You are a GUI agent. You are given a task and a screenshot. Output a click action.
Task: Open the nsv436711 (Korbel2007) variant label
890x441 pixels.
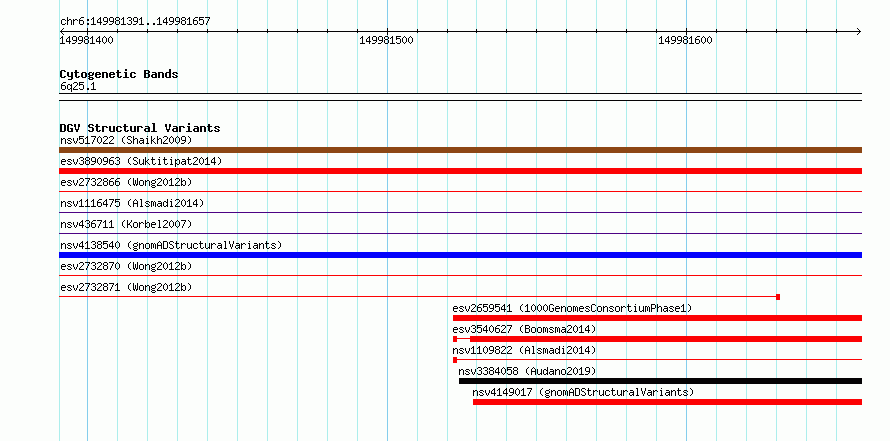(126, 224)
